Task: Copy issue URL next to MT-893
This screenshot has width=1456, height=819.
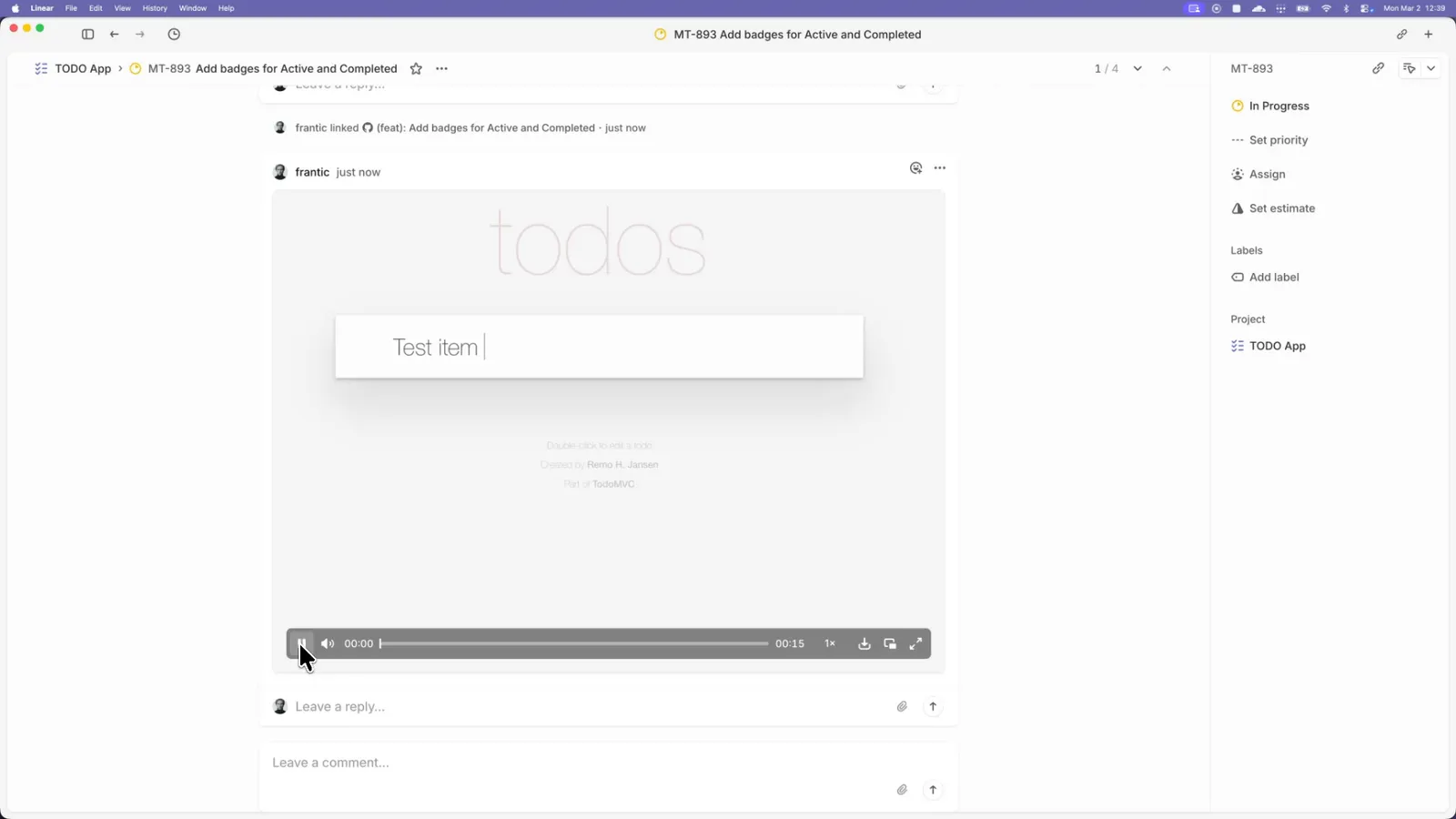Action: 1379,68
